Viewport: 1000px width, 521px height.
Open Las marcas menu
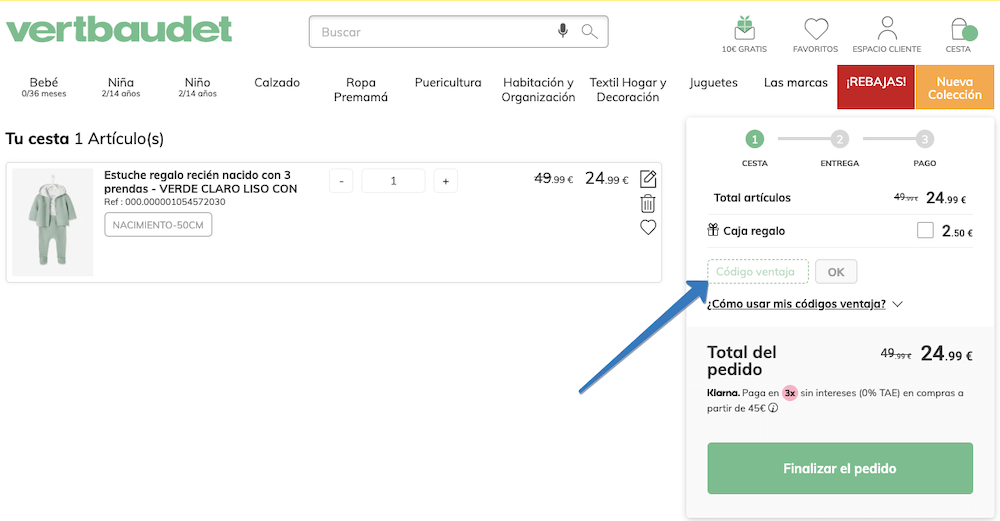coord(795,83)
